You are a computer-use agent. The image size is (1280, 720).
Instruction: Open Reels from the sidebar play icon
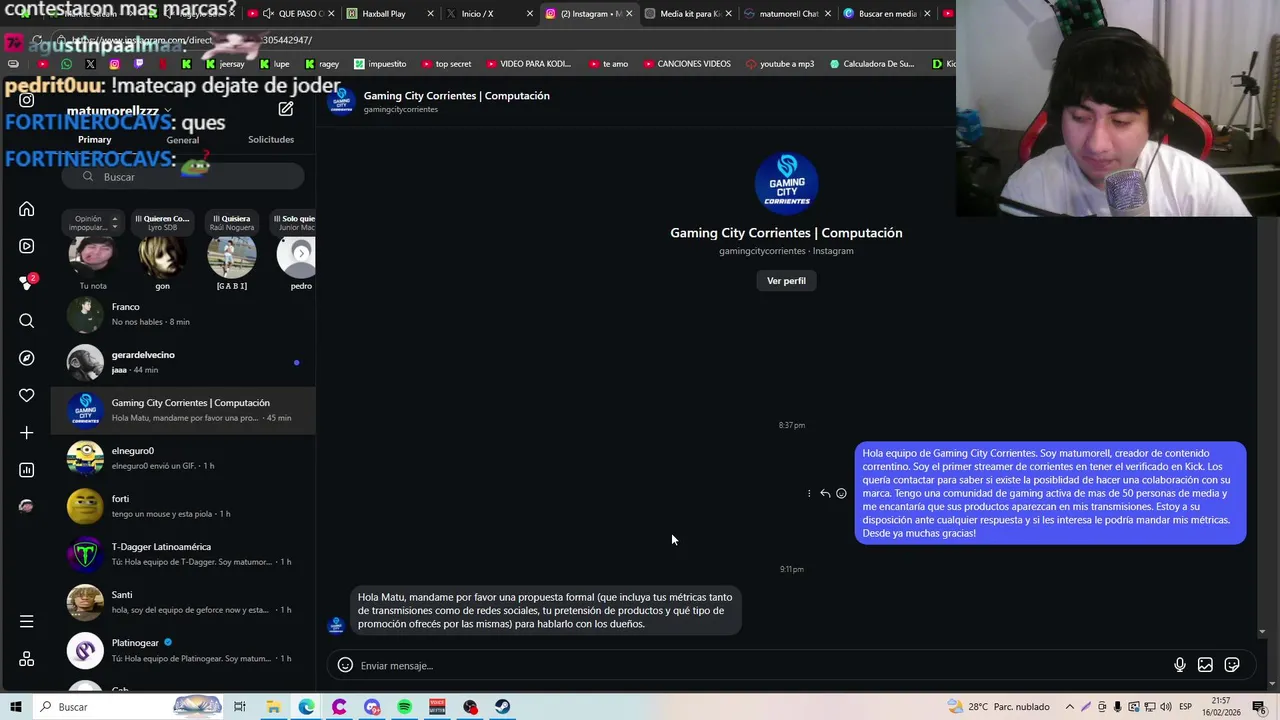(x=27, y=246)
